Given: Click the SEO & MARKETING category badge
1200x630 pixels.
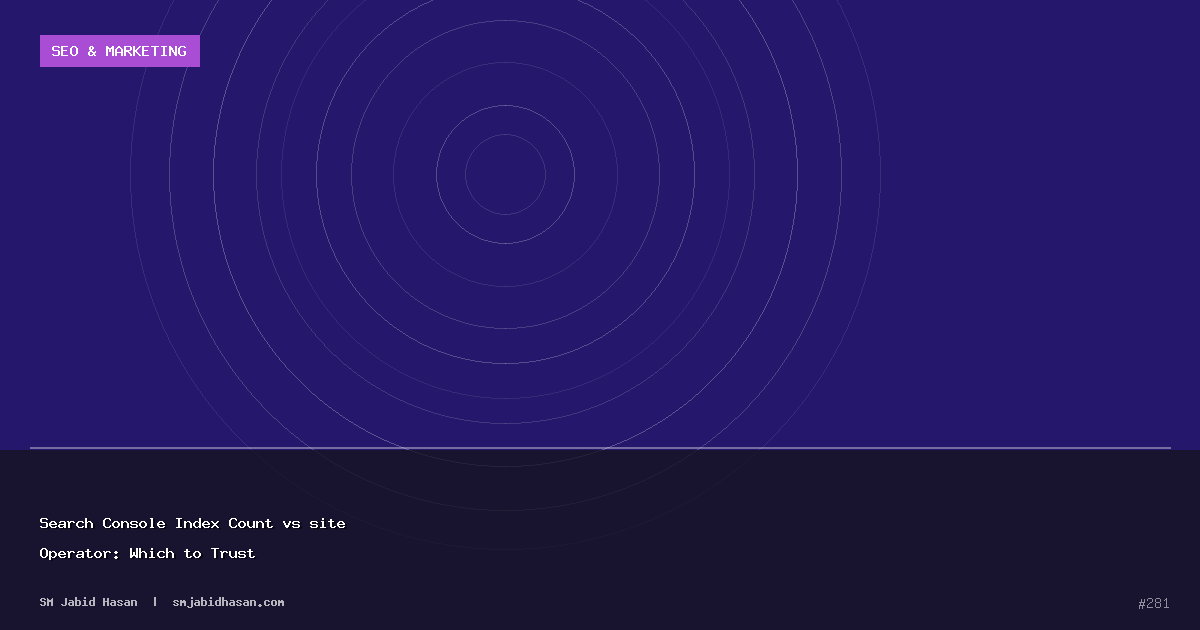Looking at the screenshot, I should [119, 51].
